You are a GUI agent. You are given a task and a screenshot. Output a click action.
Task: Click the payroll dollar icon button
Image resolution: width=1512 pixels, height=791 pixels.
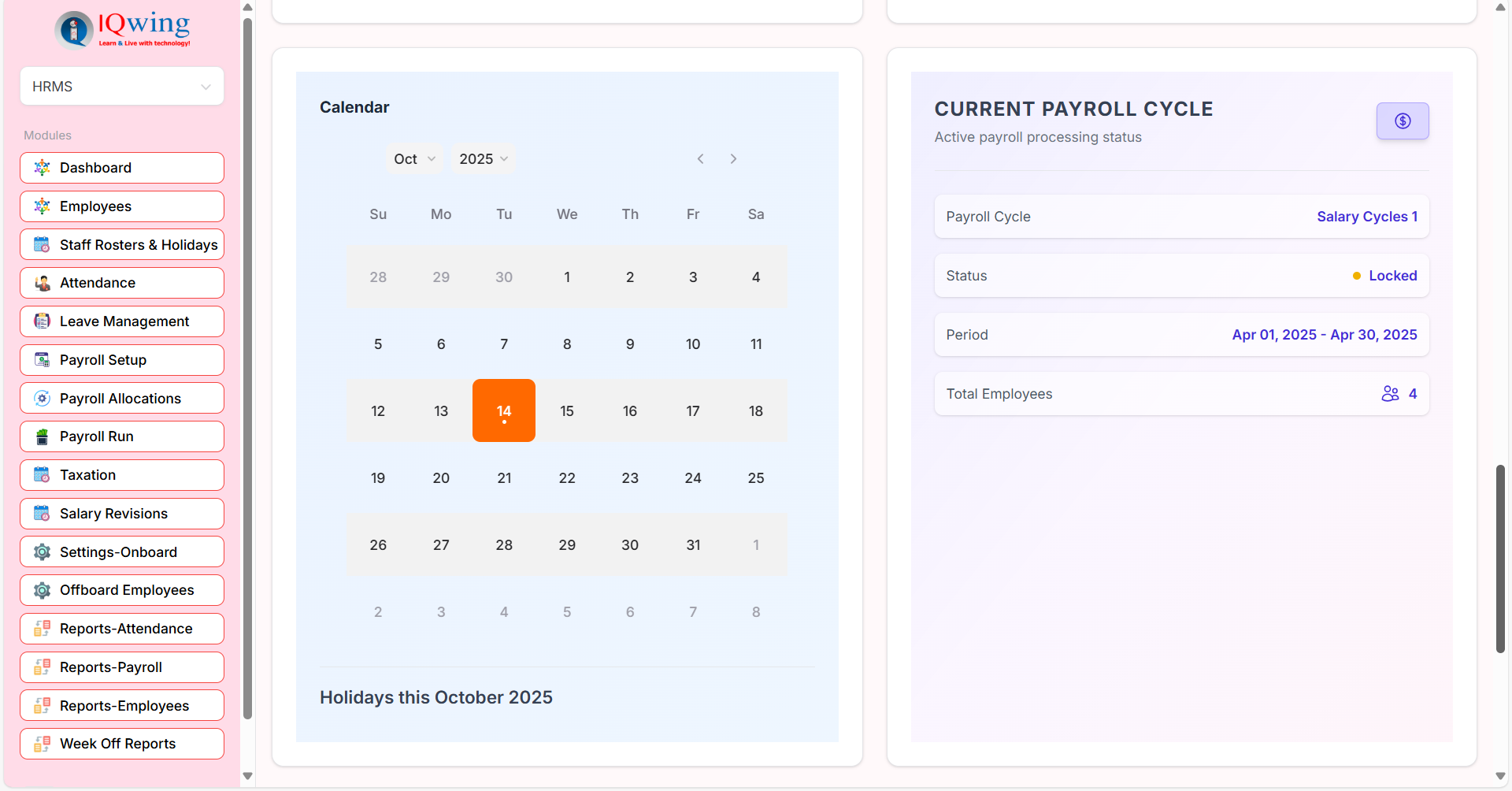tap(1402, 121)
